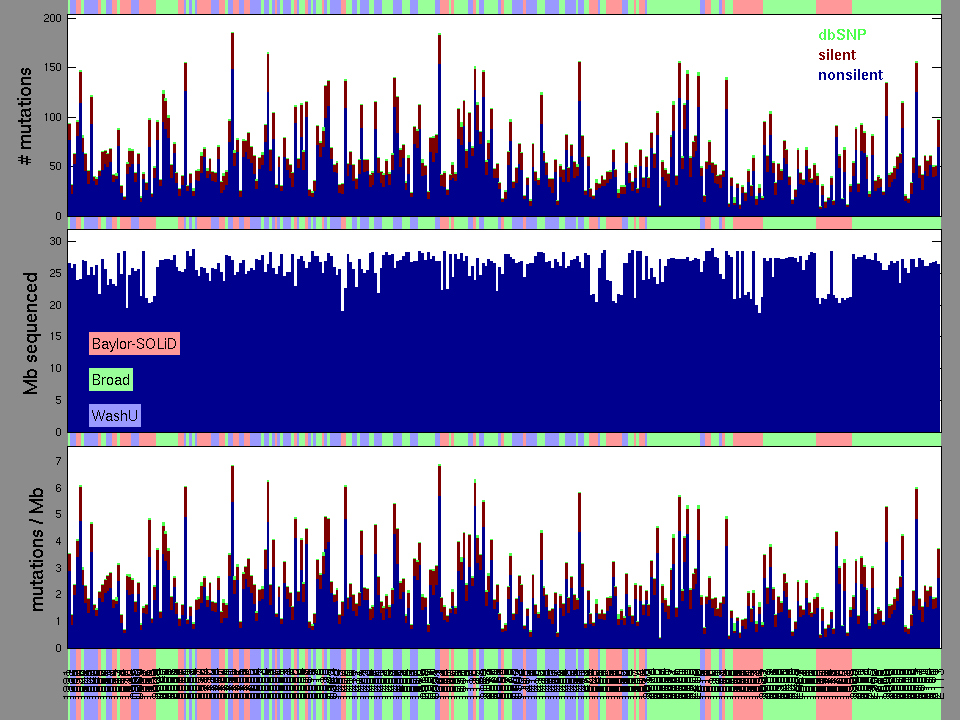Select the 150 tick on the # mutations axis
The width and height of the screenshot is (960, 720).
(x=50, y=68)
